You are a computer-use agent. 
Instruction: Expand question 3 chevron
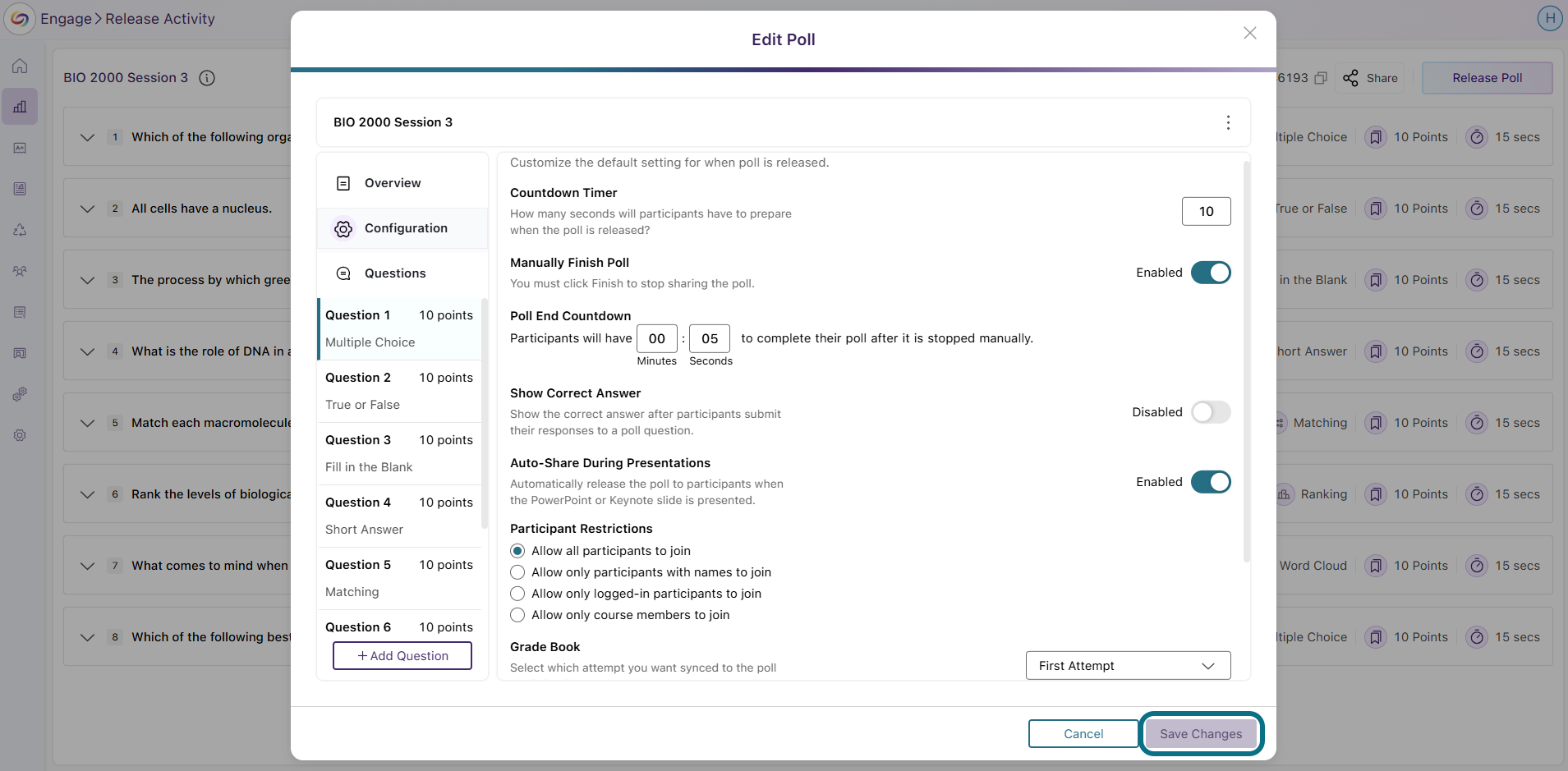click(x=87, y=280)
